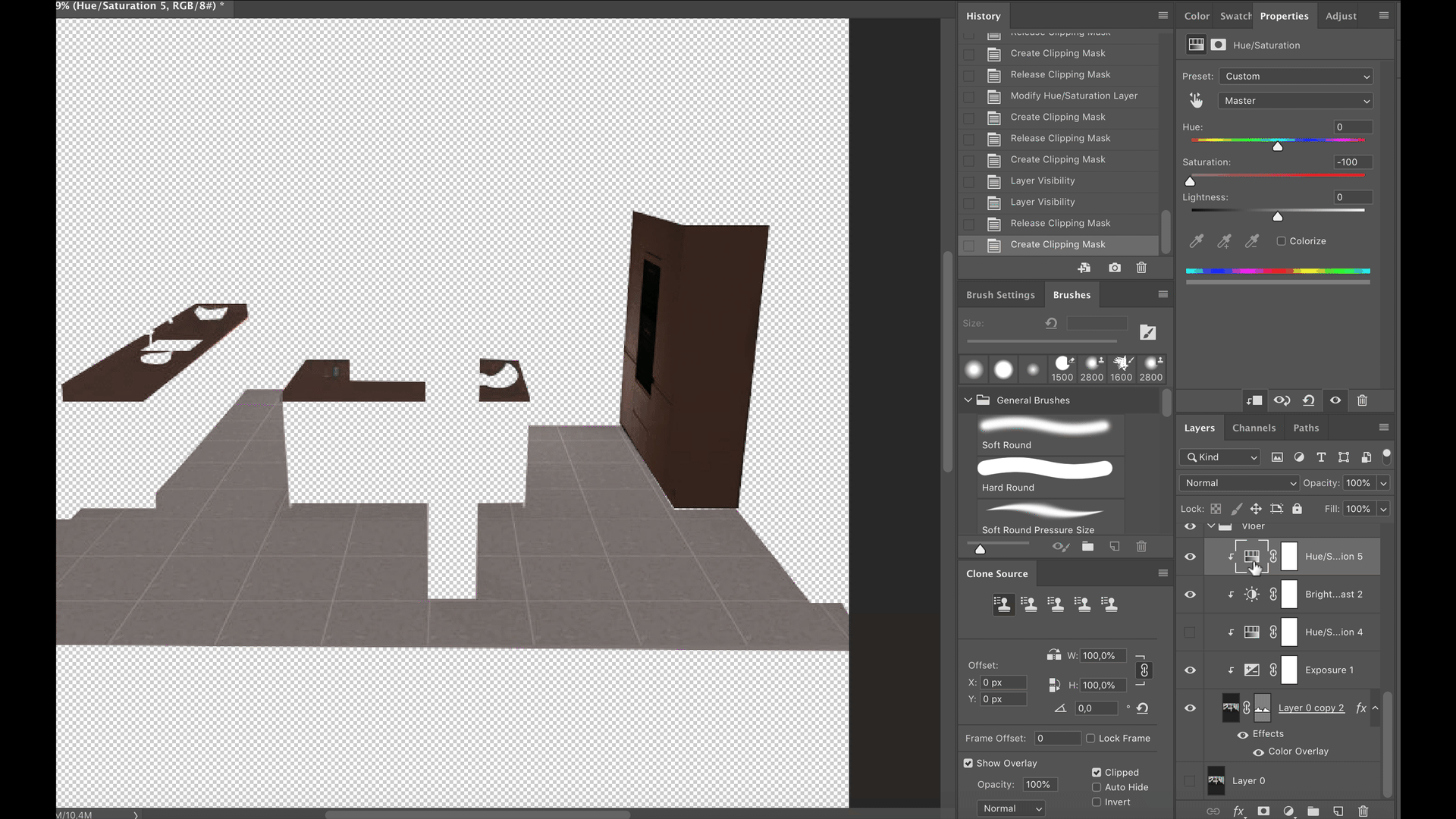Image resolution: width=1456 pixels, height=819 pixels.
Task: Reset adjustment to defaults icon in Properties
Action: (x=1309, y=400)
